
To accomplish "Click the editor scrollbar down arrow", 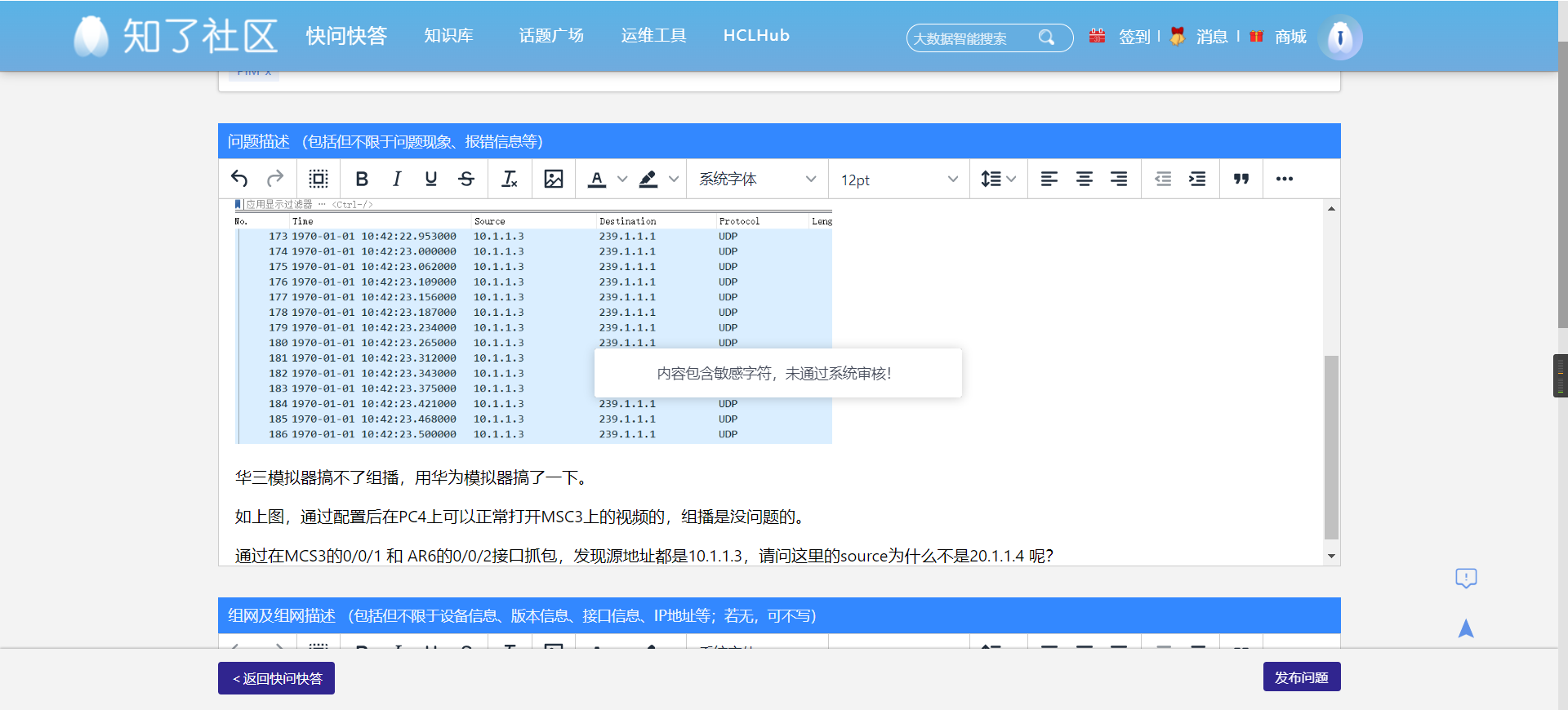I will (x=1331, y=557).
